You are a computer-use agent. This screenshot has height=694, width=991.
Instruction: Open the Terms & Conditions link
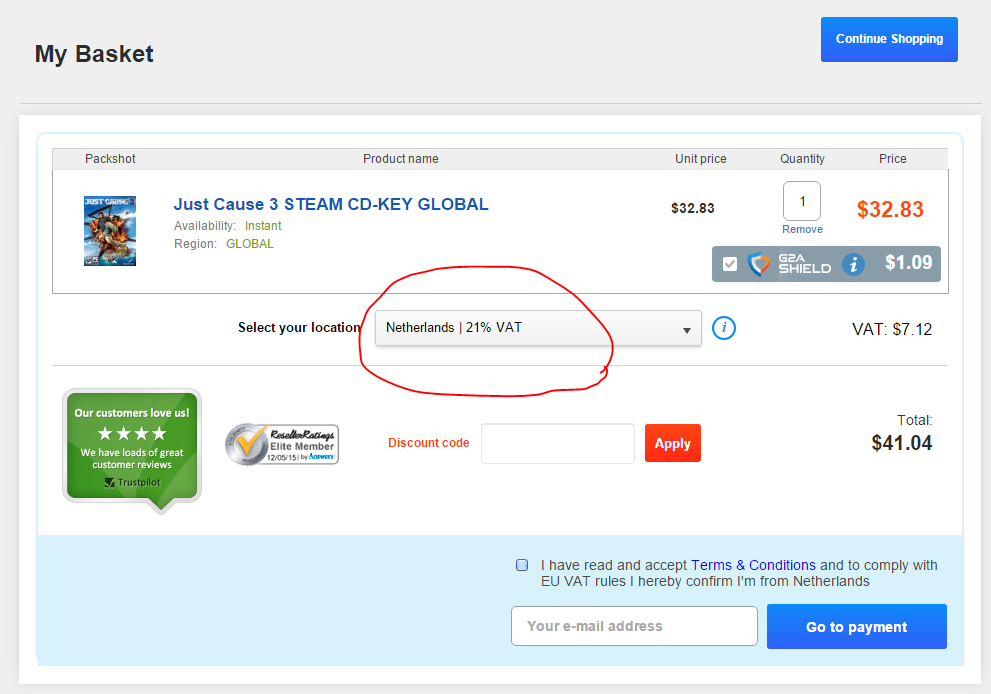tap(753, 565)
